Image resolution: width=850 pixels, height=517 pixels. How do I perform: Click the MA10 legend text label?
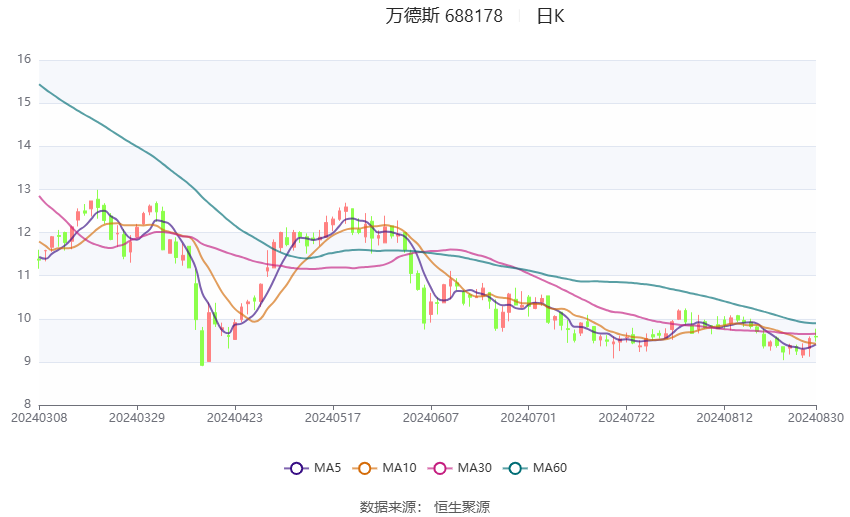[x=400, y=468]
